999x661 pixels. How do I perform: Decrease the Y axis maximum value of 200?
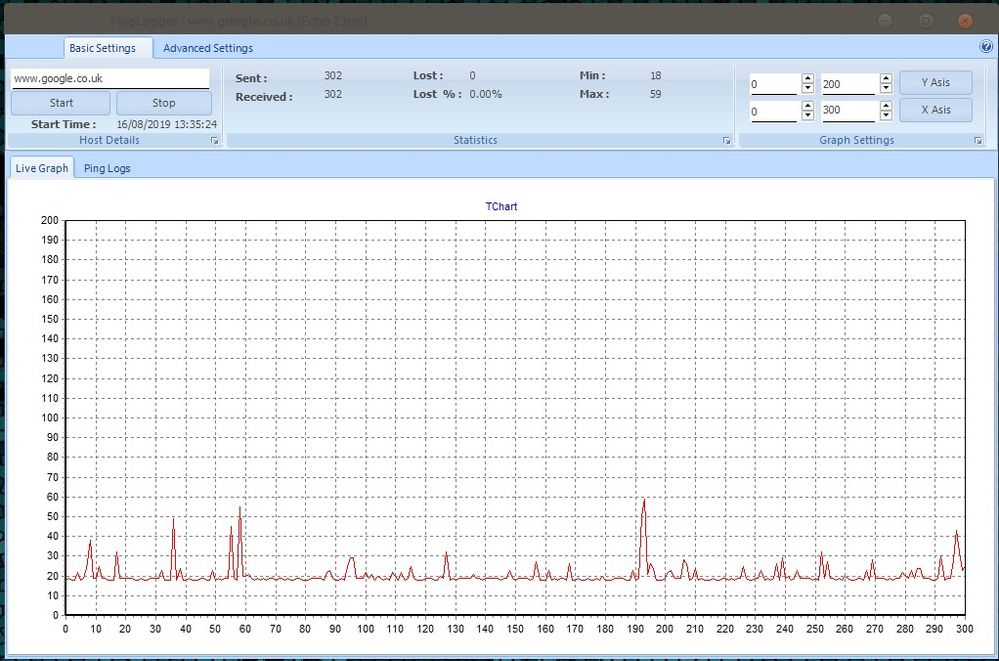point(886,90)
